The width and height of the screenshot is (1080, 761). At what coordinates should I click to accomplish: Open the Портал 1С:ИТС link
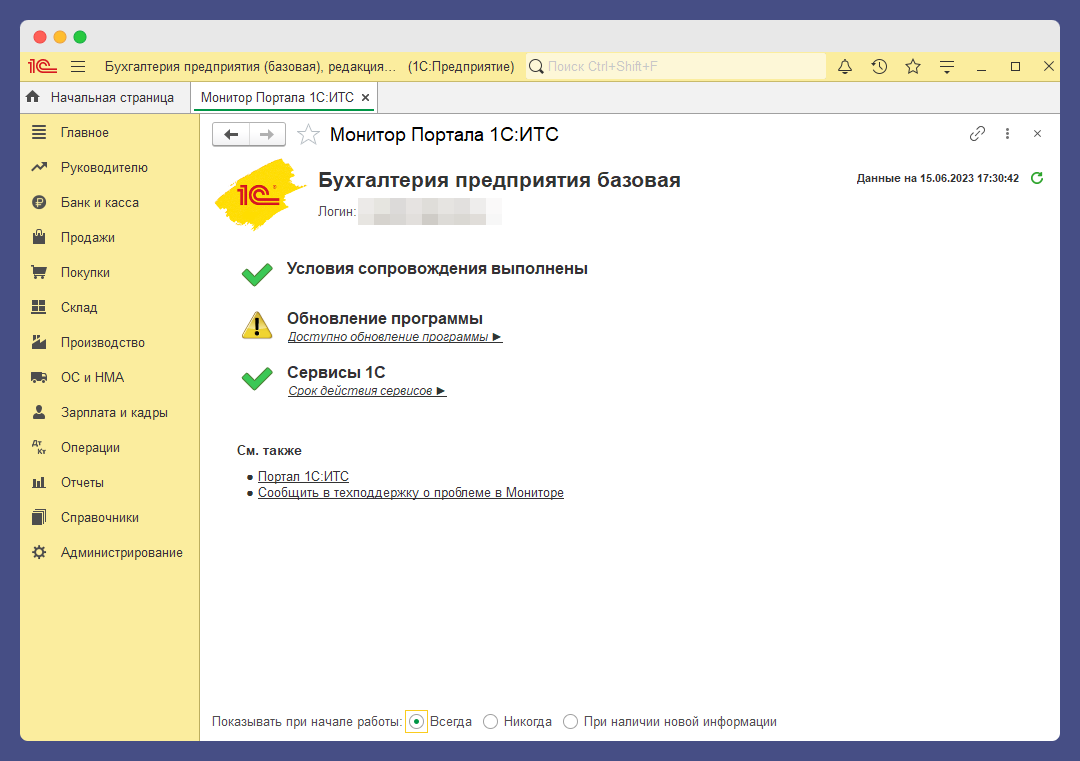tap(303, 476)
